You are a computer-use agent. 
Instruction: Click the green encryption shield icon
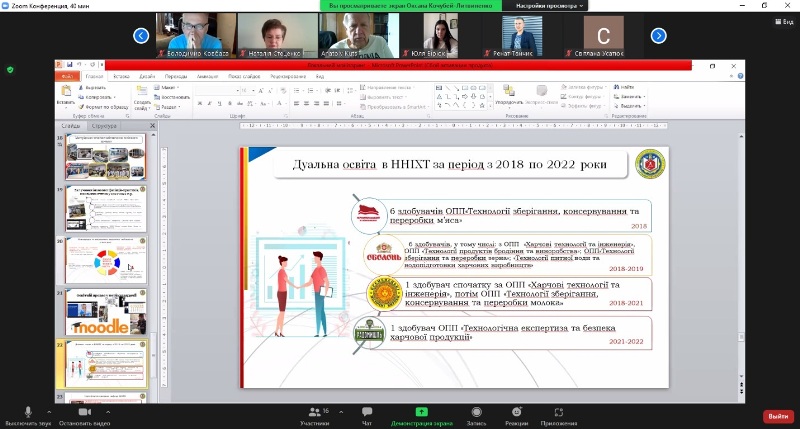tap(10, 69)
